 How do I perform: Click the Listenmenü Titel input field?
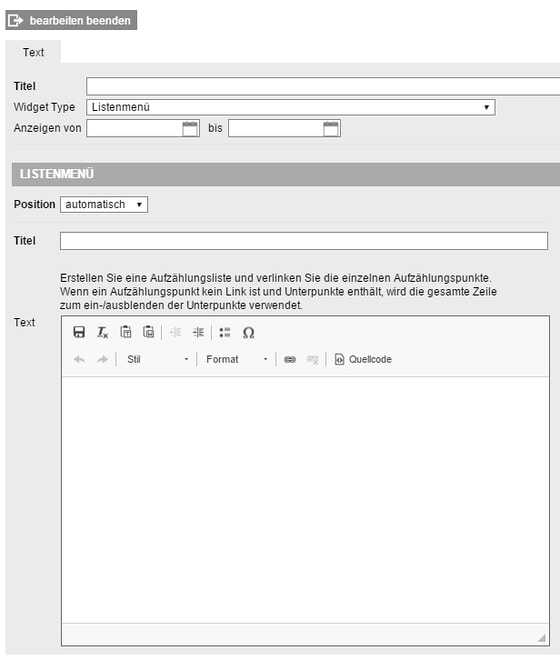[x=304, y=241]
